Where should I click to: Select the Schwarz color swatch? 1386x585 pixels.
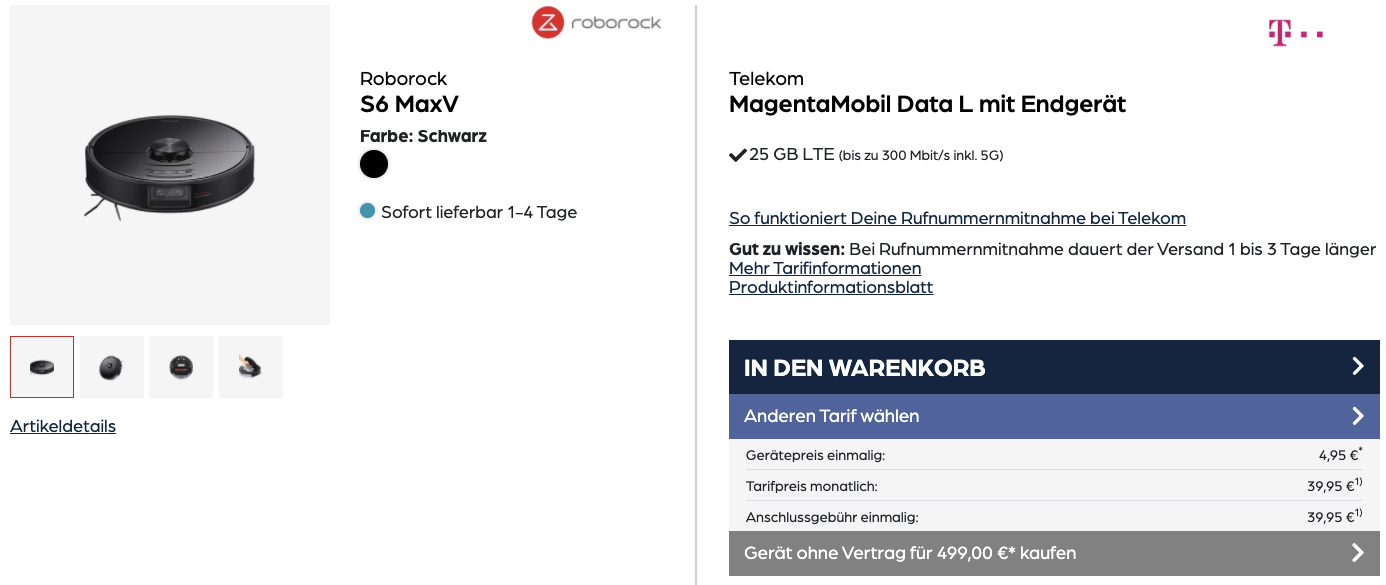tap(374, 164)
